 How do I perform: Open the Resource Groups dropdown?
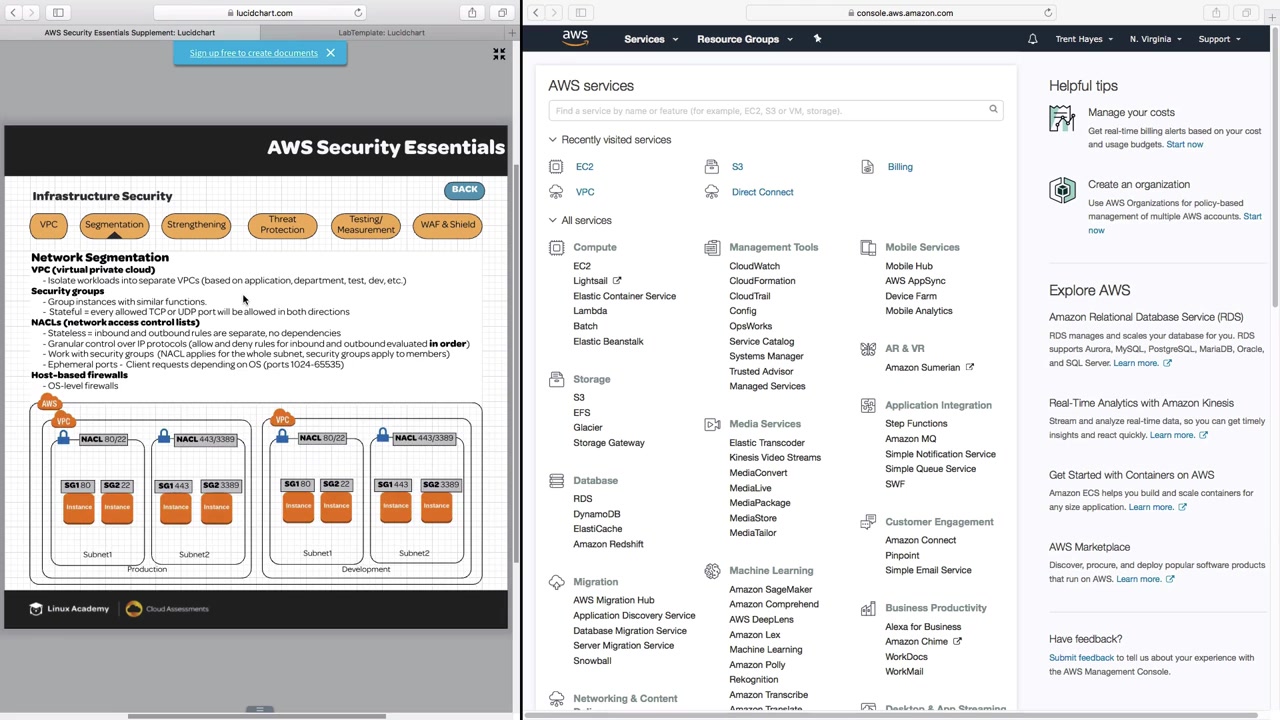pos(745,39)
